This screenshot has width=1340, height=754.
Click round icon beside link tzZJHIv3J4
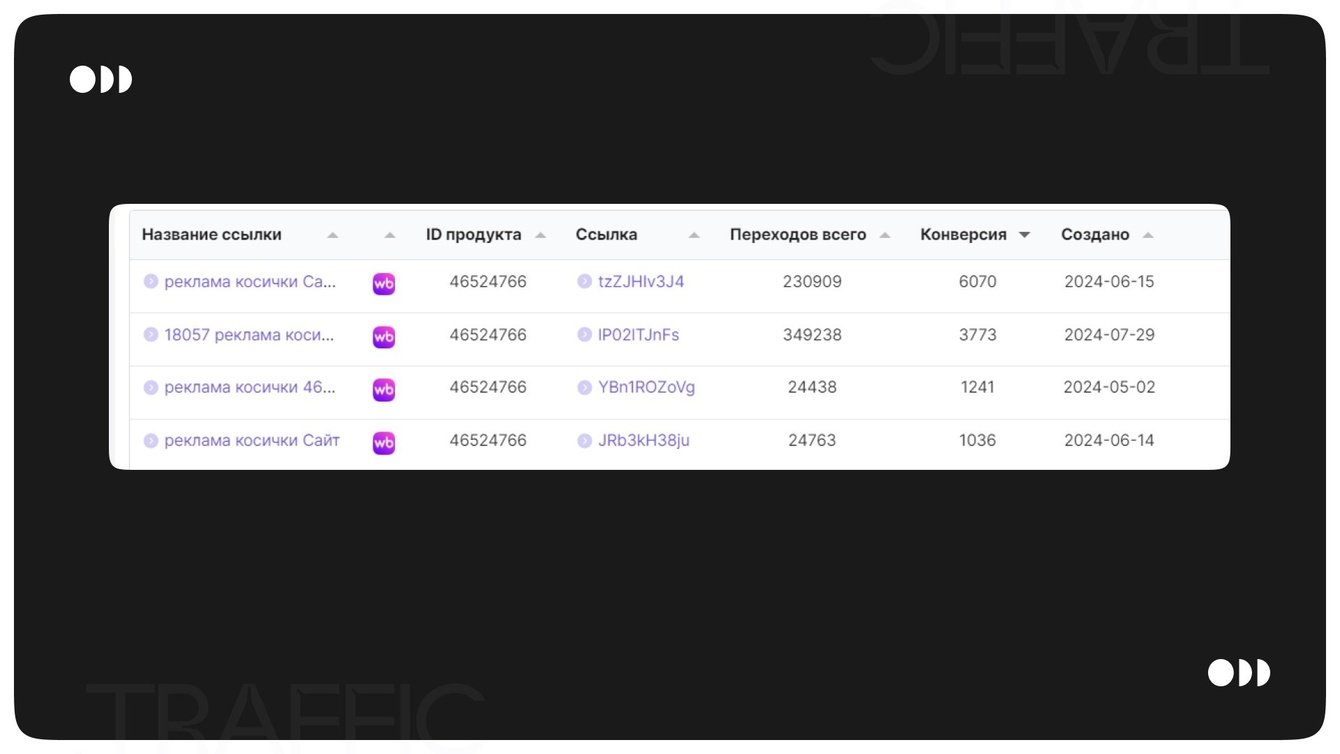tap(585, 282)
